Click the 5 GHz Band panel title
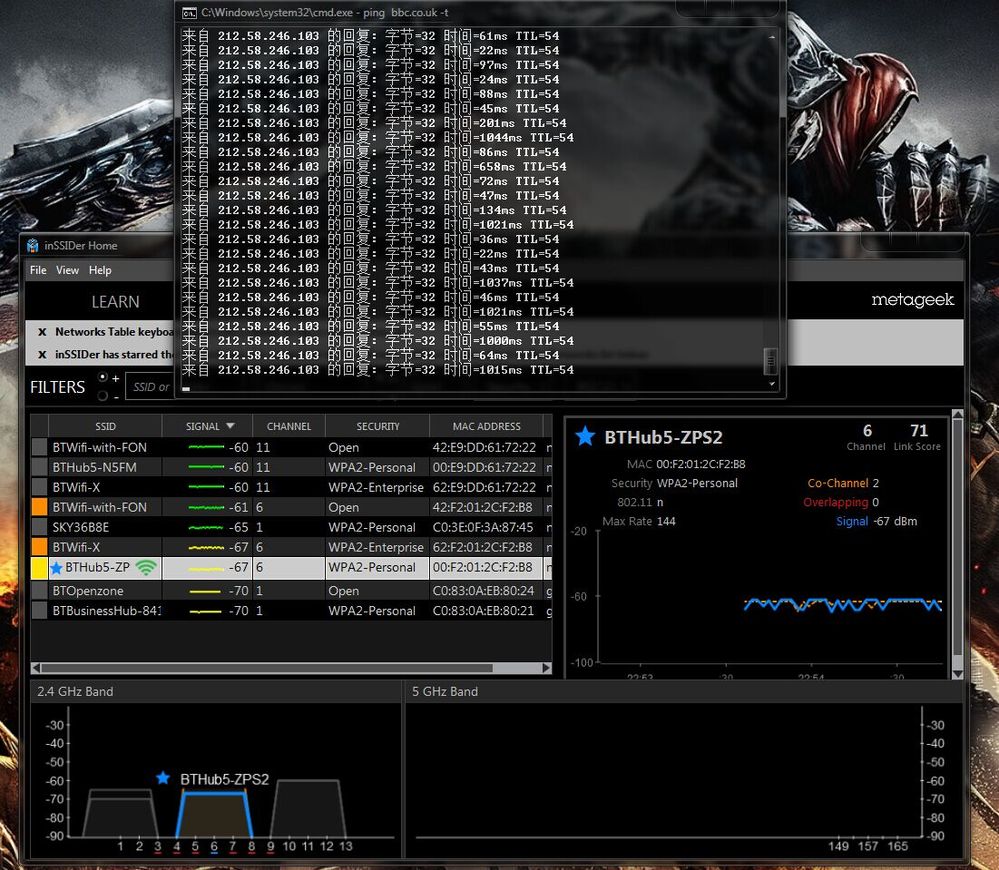This screenshot has height=870, width=999. pos(445,691)
